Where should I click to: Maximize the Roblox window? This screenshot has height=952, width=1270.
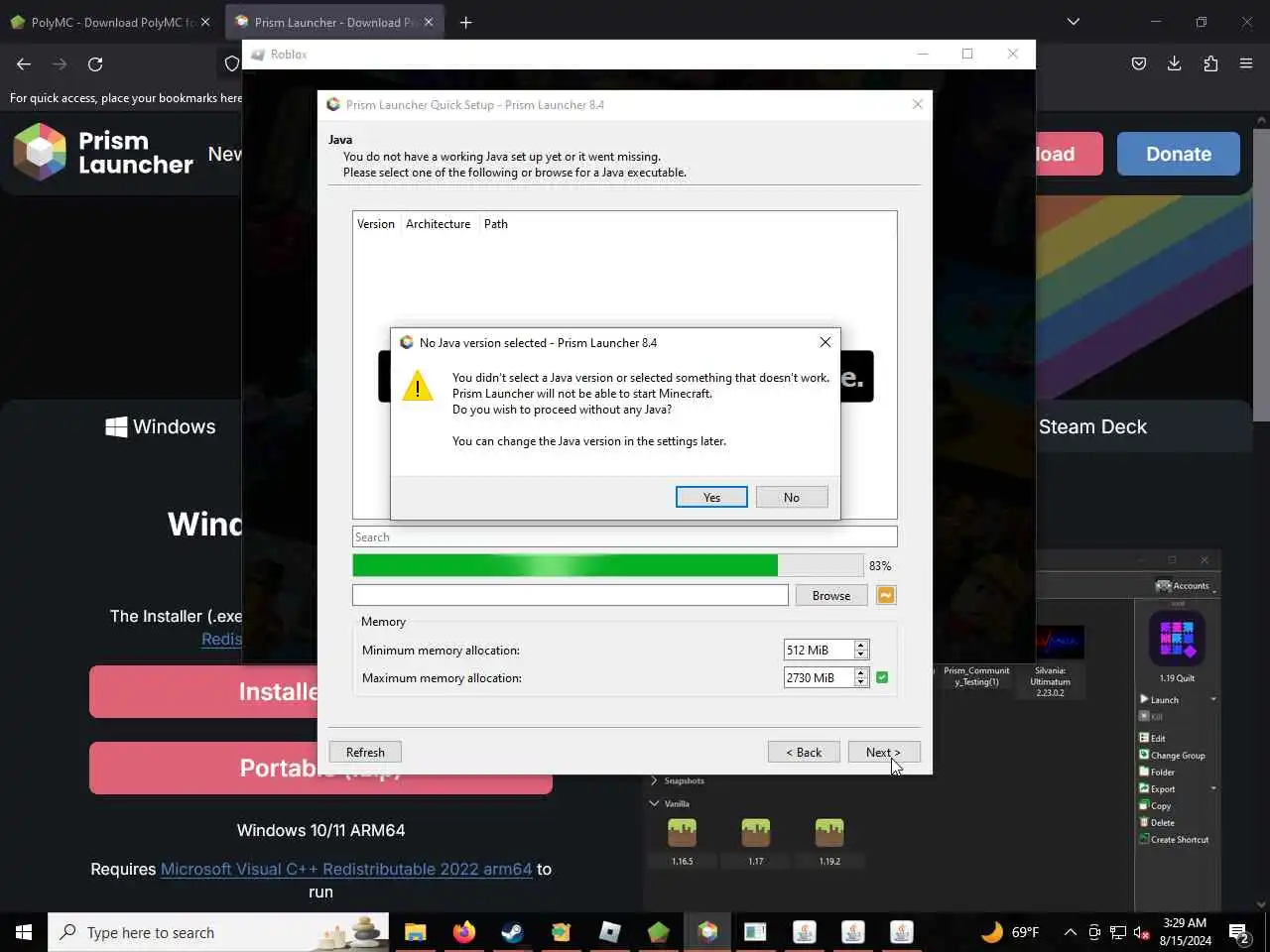[967, 54]
